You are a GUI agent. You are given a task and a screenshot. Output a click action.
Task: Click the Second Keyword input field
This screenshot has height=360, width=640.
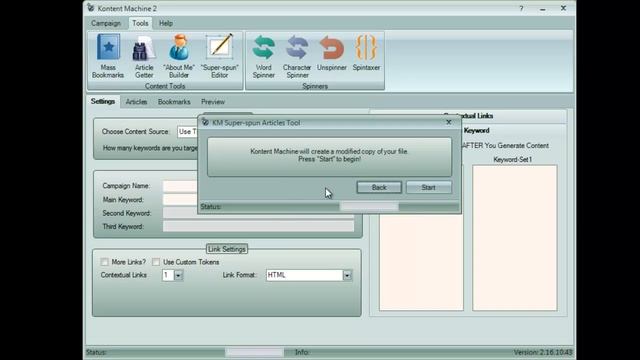258,213
